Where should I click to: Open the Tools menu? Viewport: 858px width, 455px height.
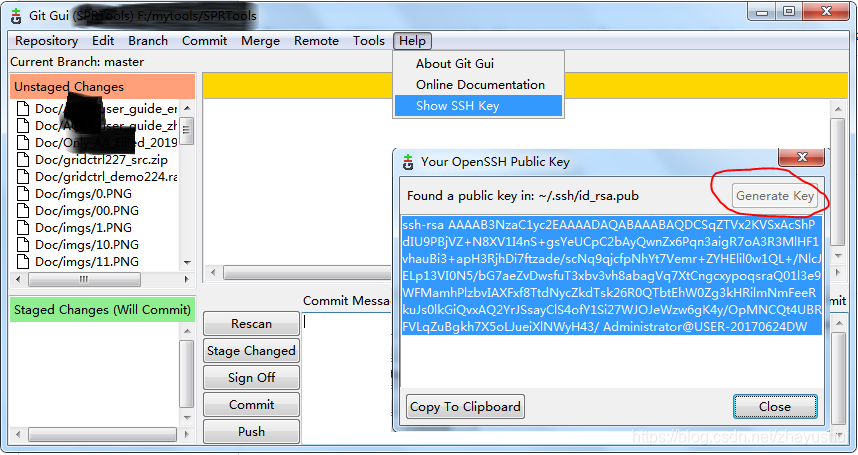point(368,41)
